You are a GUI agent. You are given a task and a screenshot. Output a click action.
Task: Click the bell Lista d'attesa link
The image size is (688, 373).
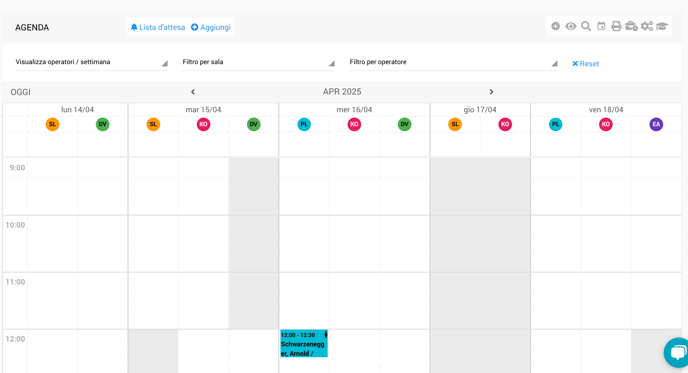tap(158, 27)
